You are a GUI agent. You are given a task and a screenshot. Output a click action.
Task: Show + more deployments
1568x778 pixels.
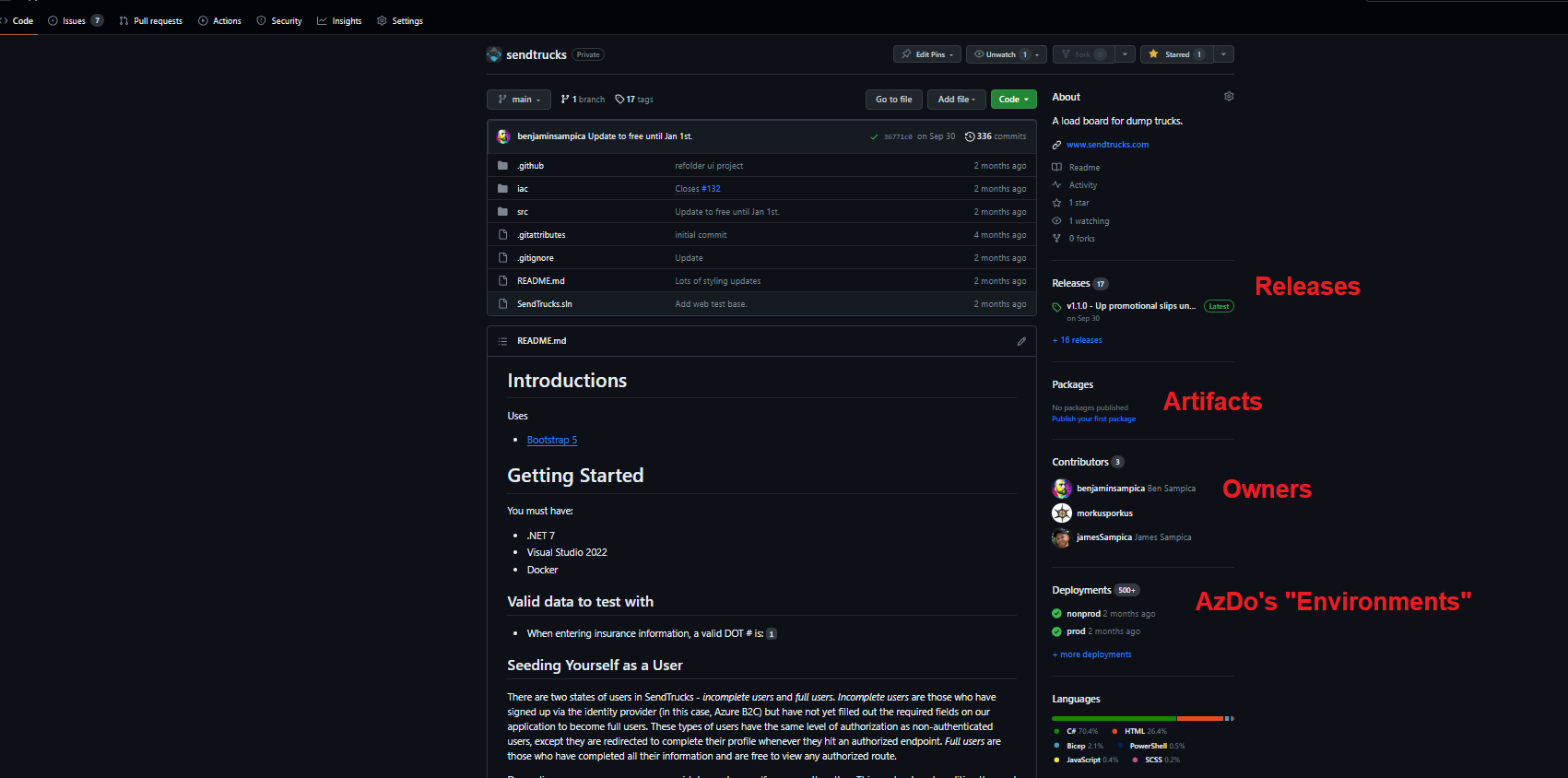pos(1091,654)
